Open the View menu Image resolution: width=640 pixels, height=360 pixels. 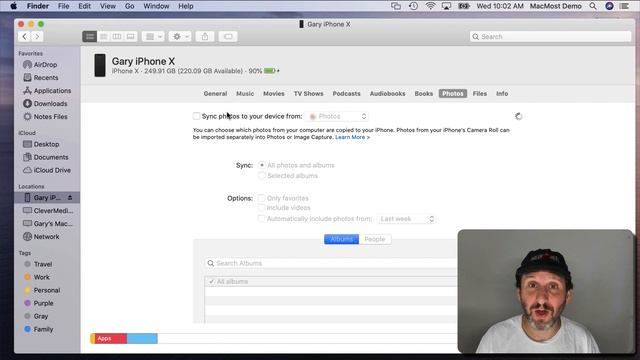(108, 6)
